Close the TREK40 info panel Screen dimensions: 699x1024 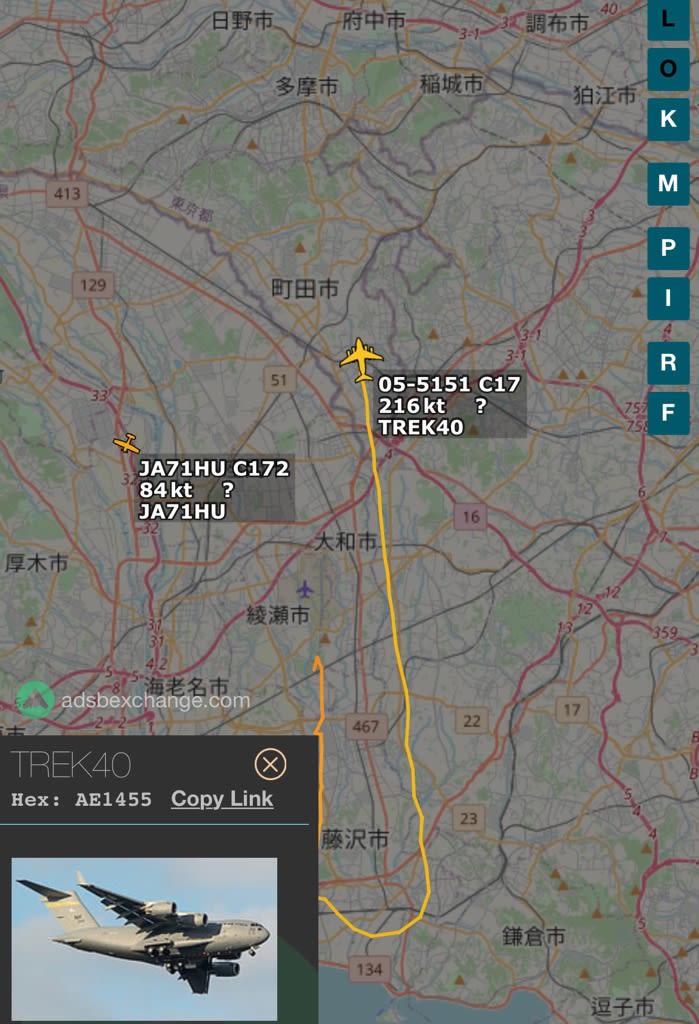pyautogui.click(x=270, y=764)
